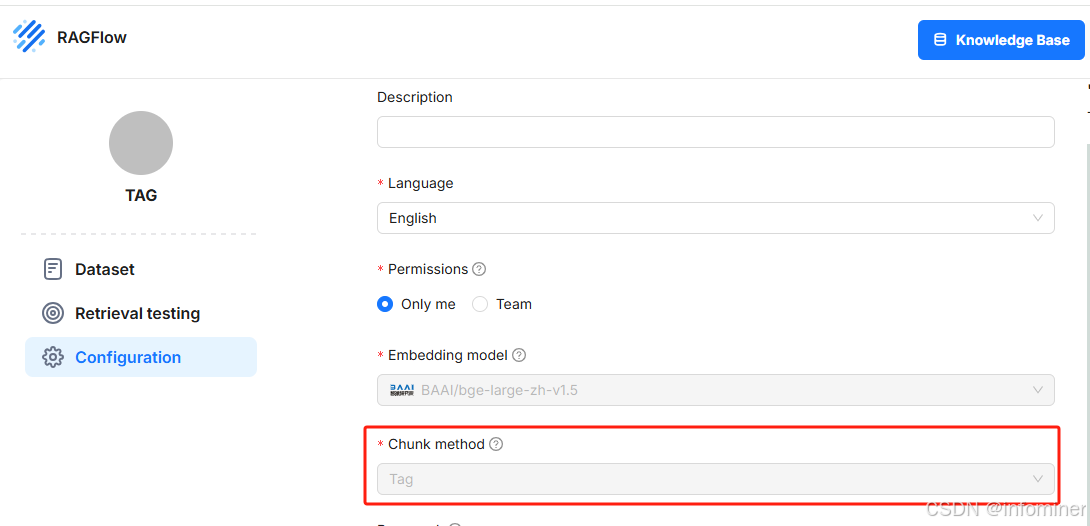Image resolution: width=1090 pixels, height=526 pixels.
Task: Open the Chunk method dropdown showing Tag
Action: point(715,479)
